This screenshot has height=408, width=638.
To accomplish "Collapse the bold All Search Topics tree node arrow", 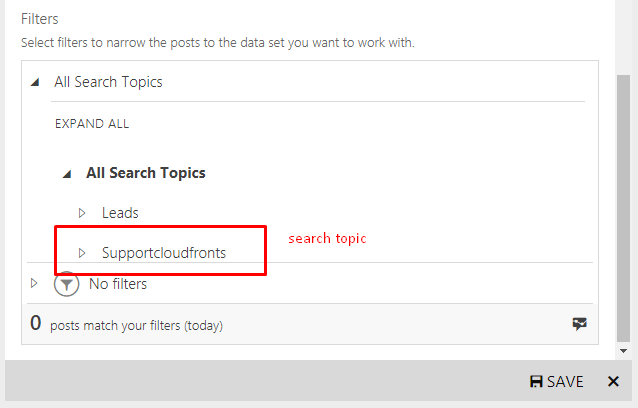I will click(x=67, y=174).
